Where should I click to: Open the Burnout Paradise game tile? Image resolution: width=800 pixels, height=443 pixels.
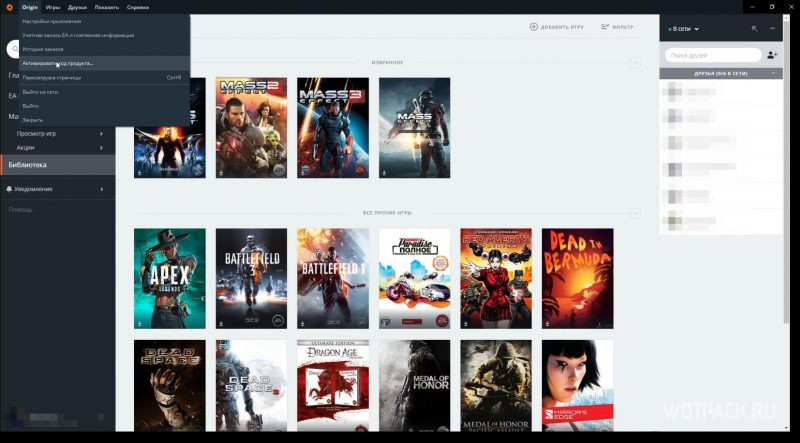[x=415, y=279]
